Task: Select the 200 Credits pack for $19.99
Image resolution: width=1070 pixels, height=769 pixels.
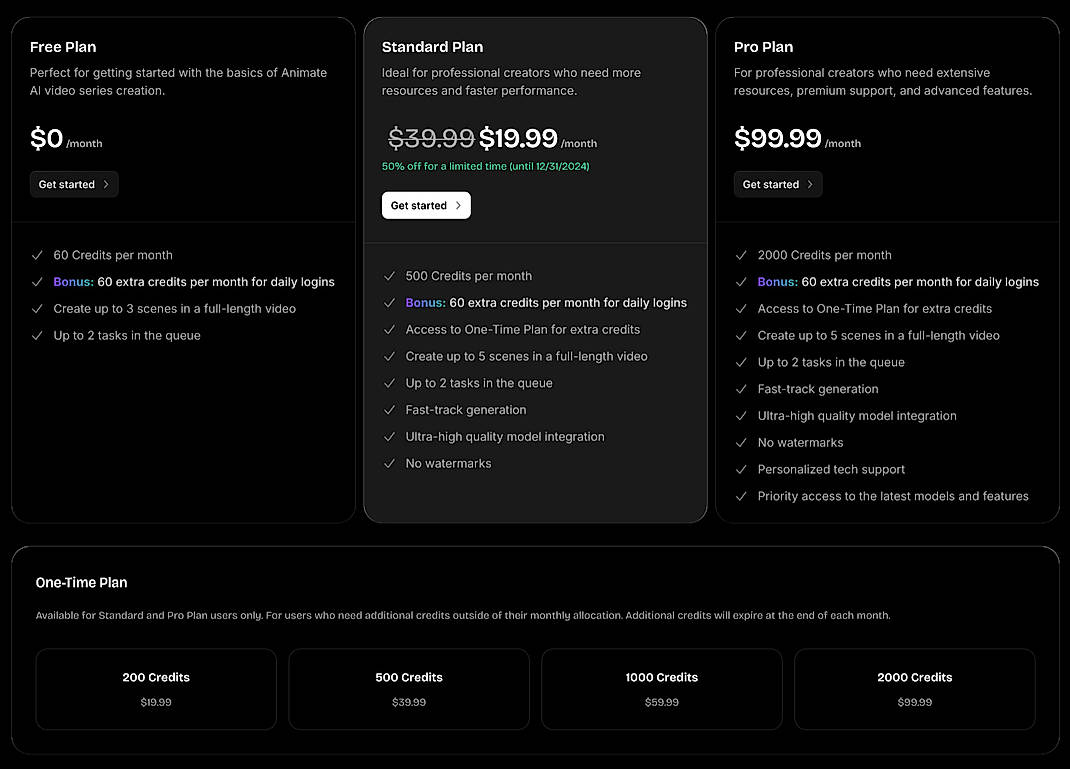Action: [155, 689]
